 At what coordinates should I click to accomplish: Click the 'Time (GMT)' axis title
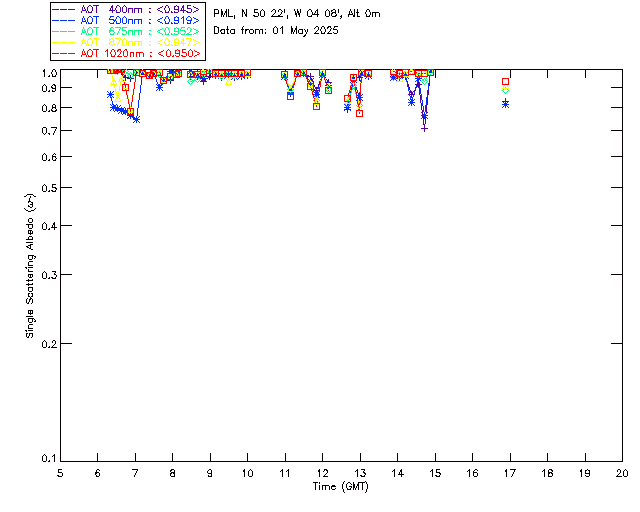pos(341,487)
